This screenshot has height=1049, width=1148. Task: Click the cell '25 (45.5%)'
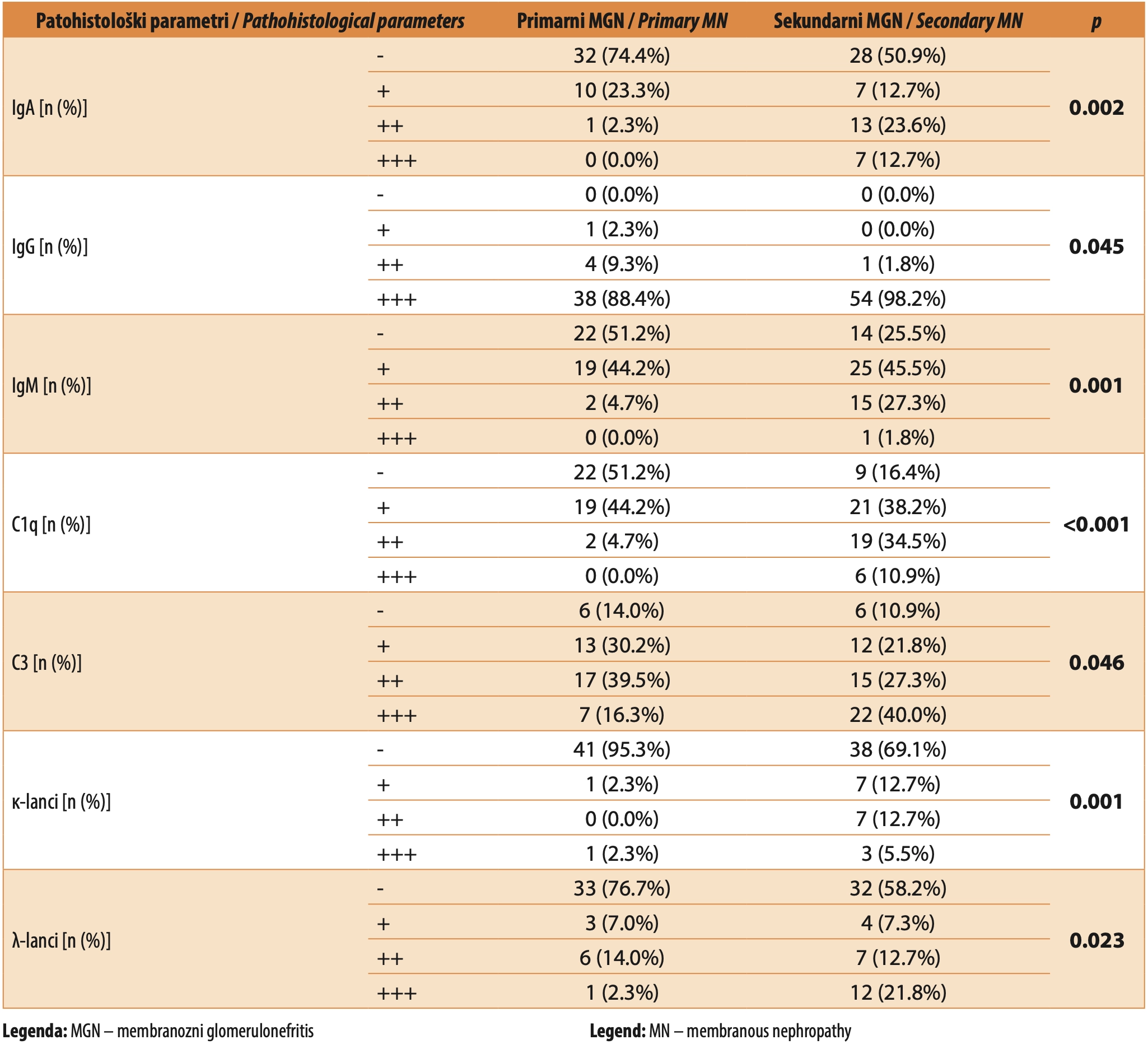(898, 368)
